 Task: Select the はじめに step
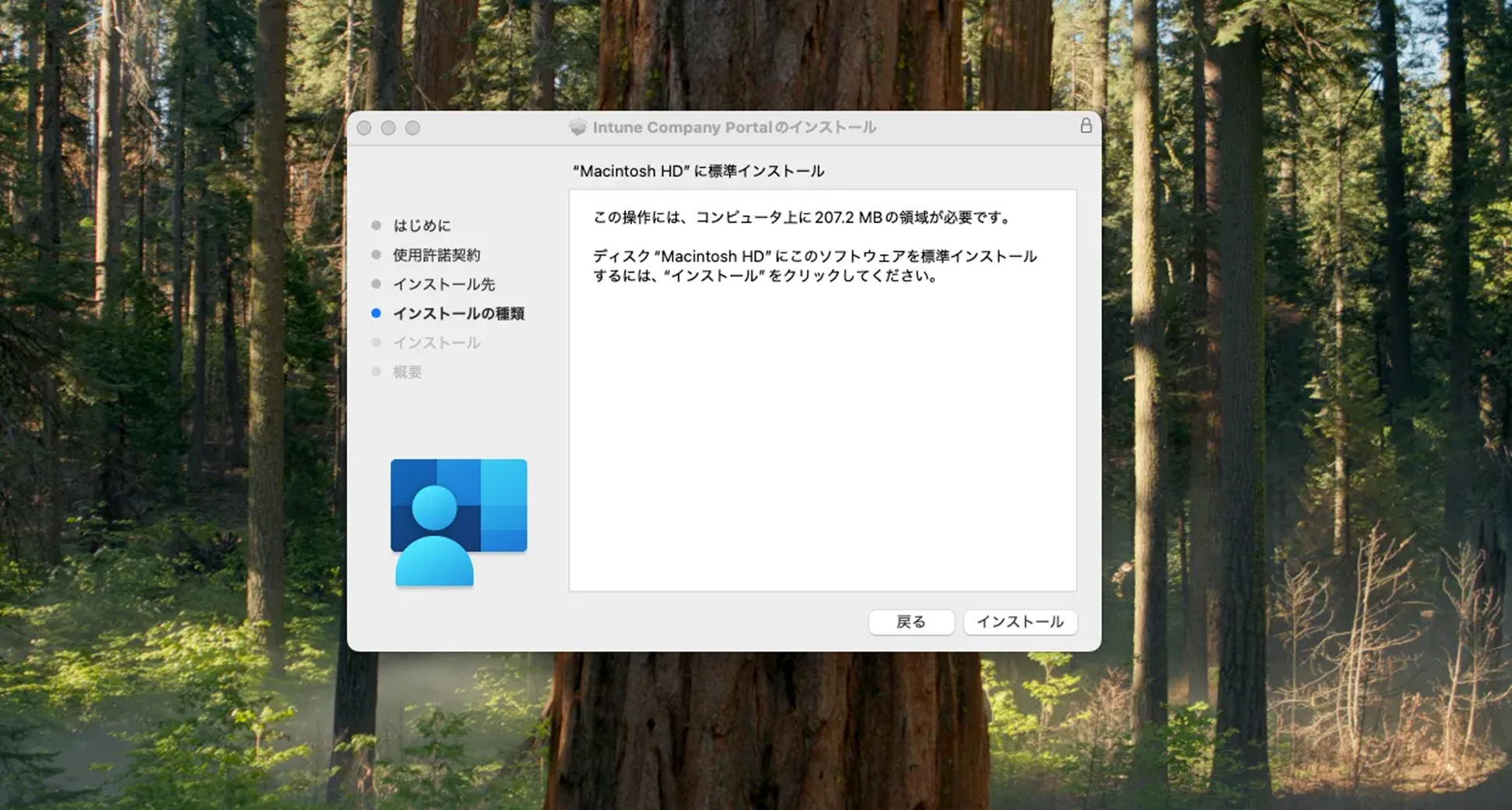[x=422, y=225]
